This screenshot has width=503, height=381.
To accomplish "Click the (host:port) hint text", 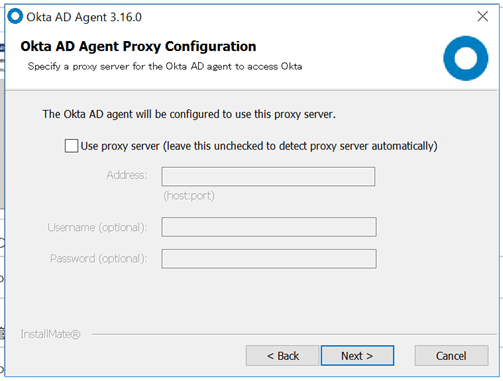I will (189, 196).
